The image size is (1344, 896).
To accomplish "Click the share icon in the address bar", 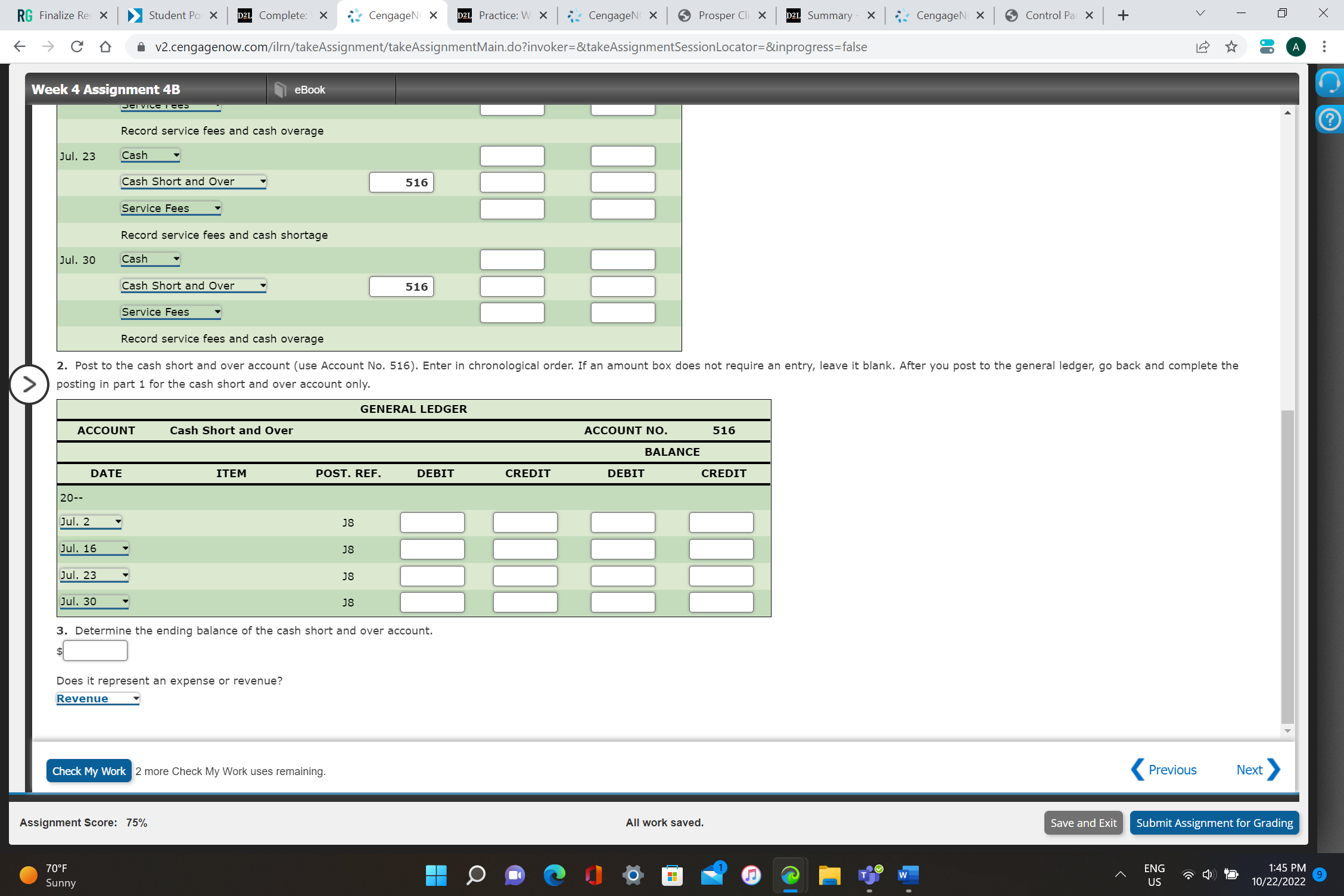I will [x=1203, y=46].
